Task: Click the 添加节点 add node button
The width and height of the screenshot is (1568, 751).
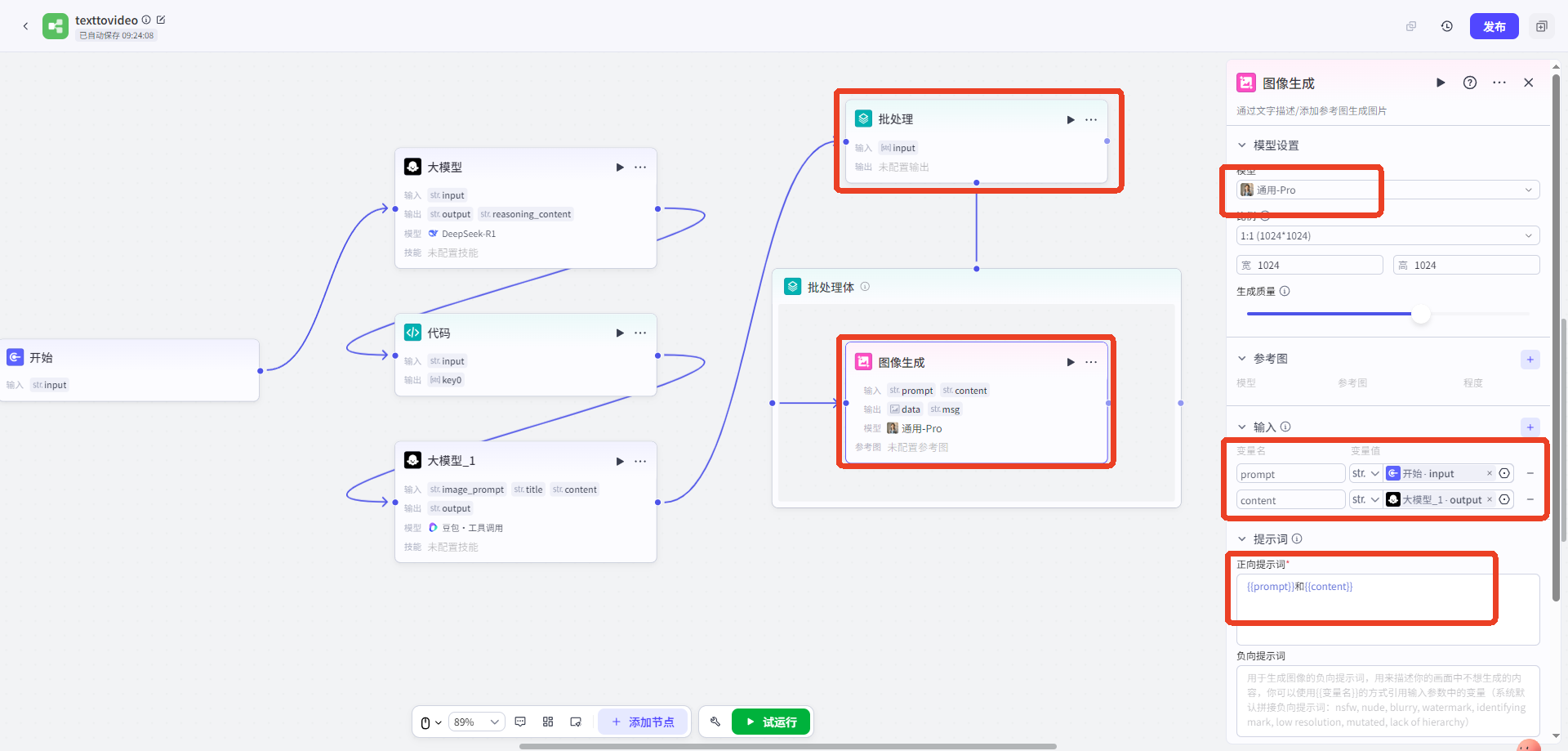Action: point(644,722)
